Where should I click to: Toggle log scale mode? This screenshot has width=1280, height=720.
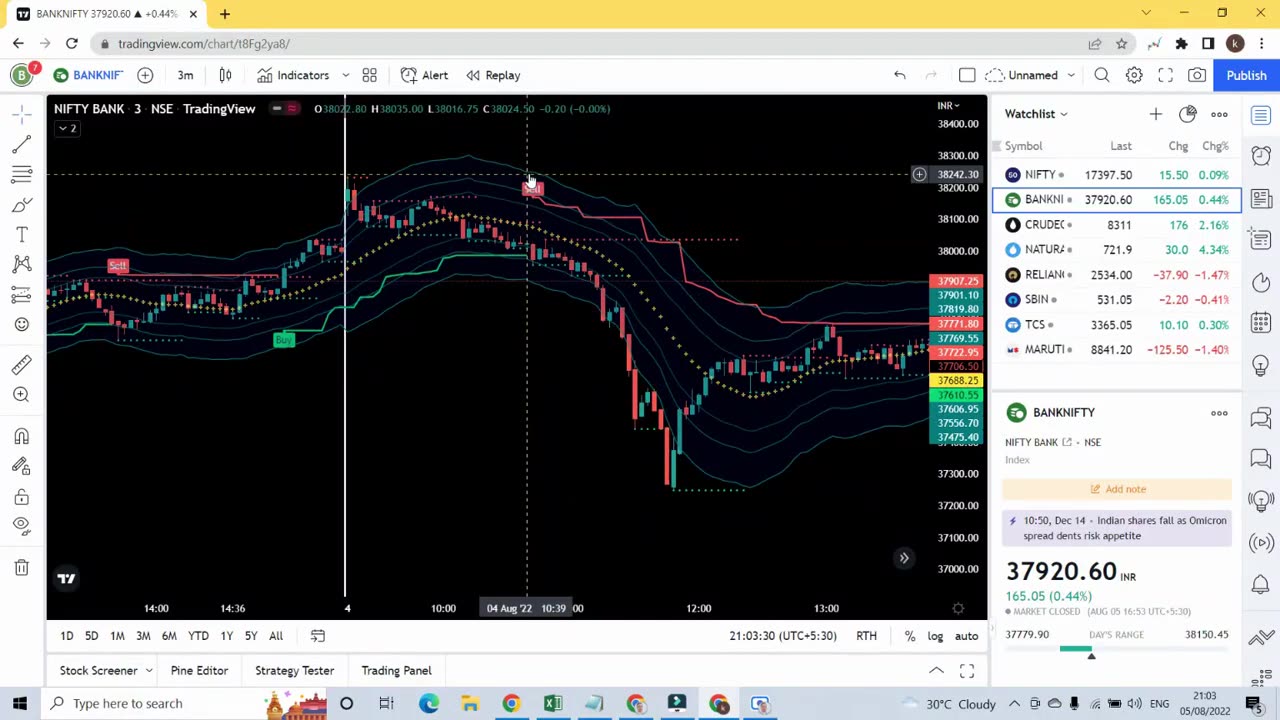click(935, 636)
